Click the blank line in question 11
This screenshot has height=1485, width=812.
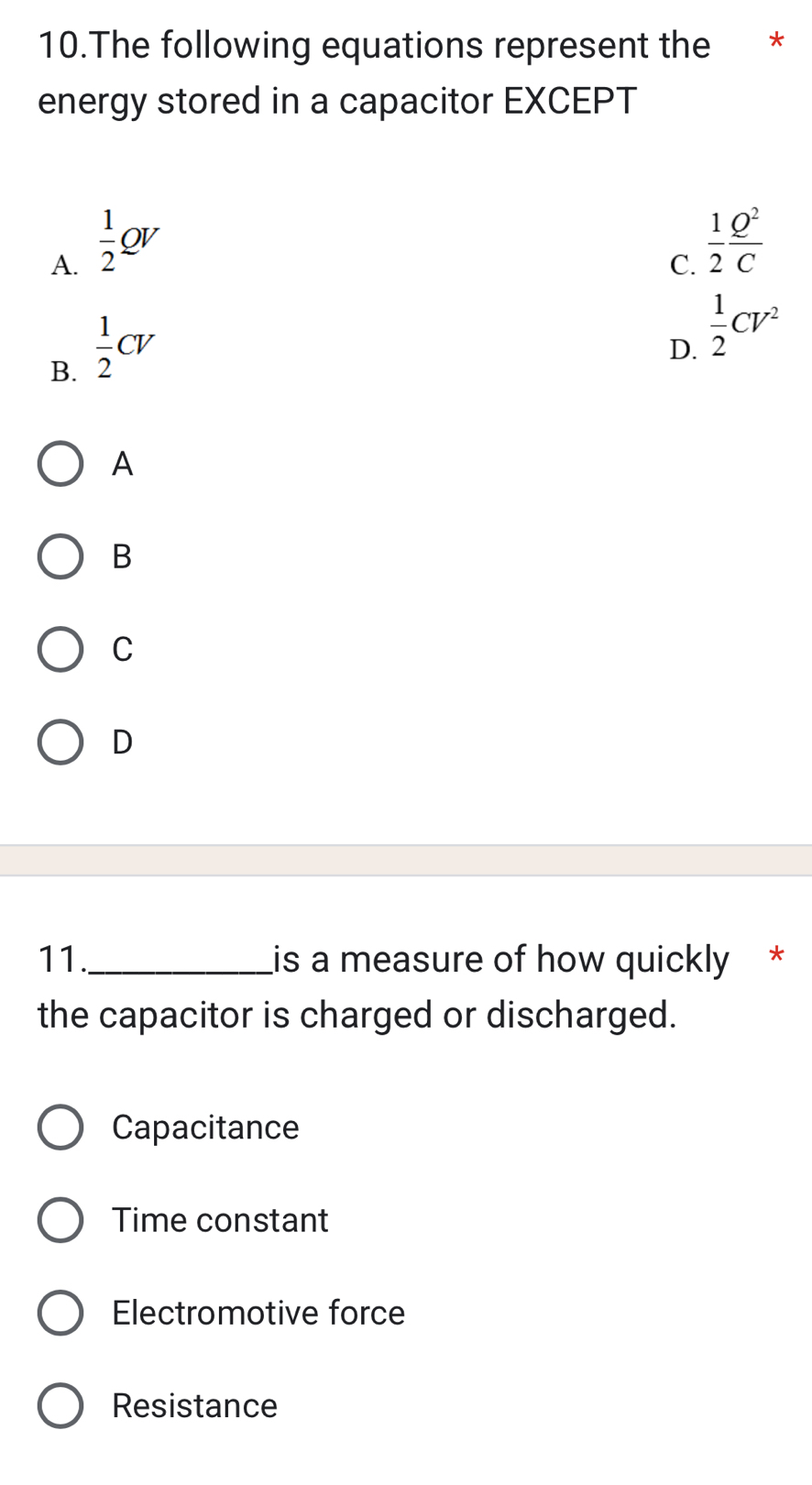(x=180, y=964)
